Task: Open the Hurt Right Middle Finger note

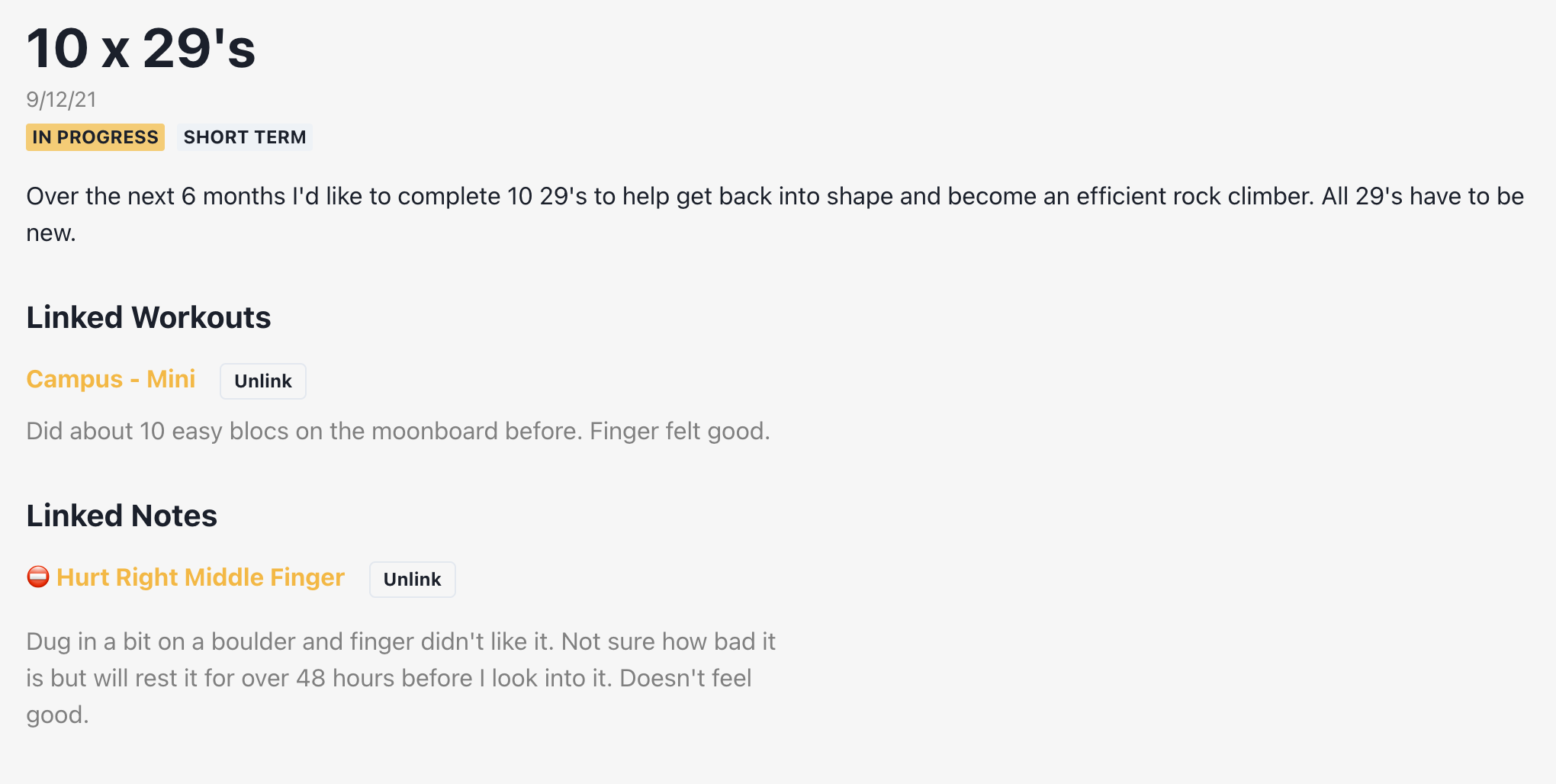Action: (x=201, y=577)
